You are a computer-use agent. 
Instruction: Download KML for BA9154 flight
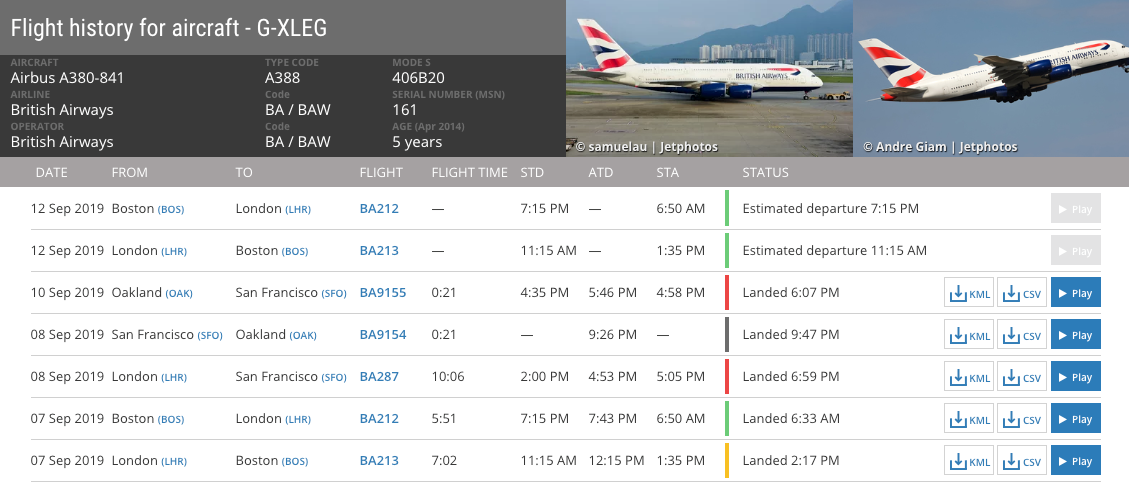pyautogui.click(x=969, y=335)
